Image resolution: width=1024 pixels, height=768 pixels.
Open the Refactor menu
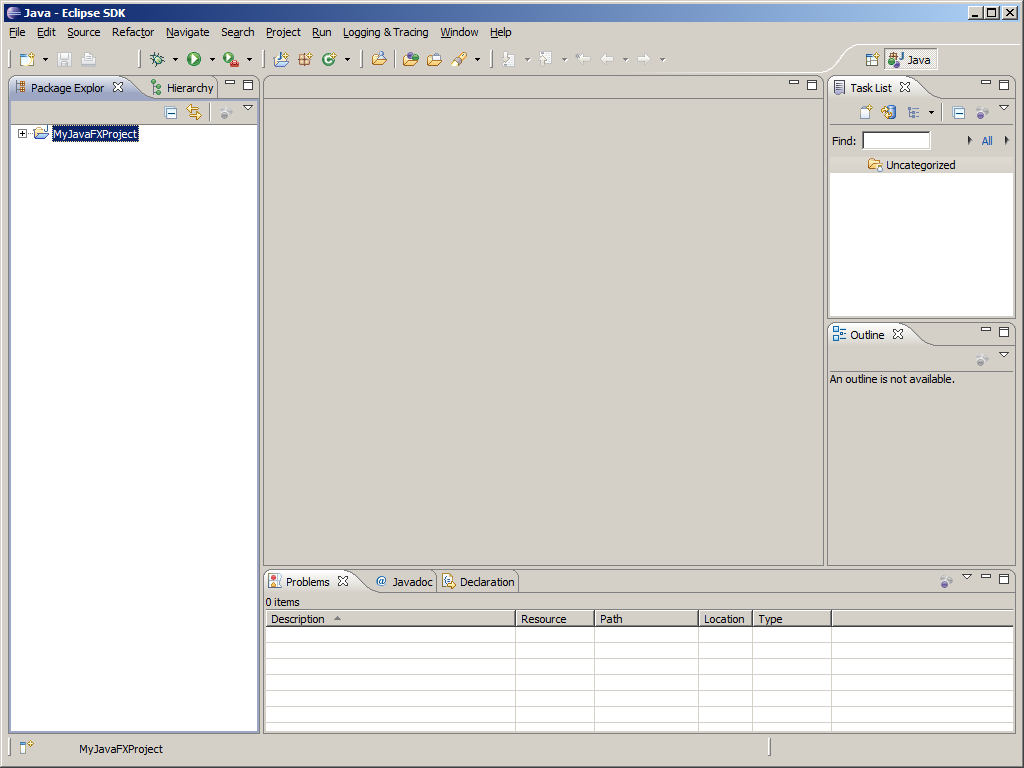pyautogui.click(x=133, y=32)
